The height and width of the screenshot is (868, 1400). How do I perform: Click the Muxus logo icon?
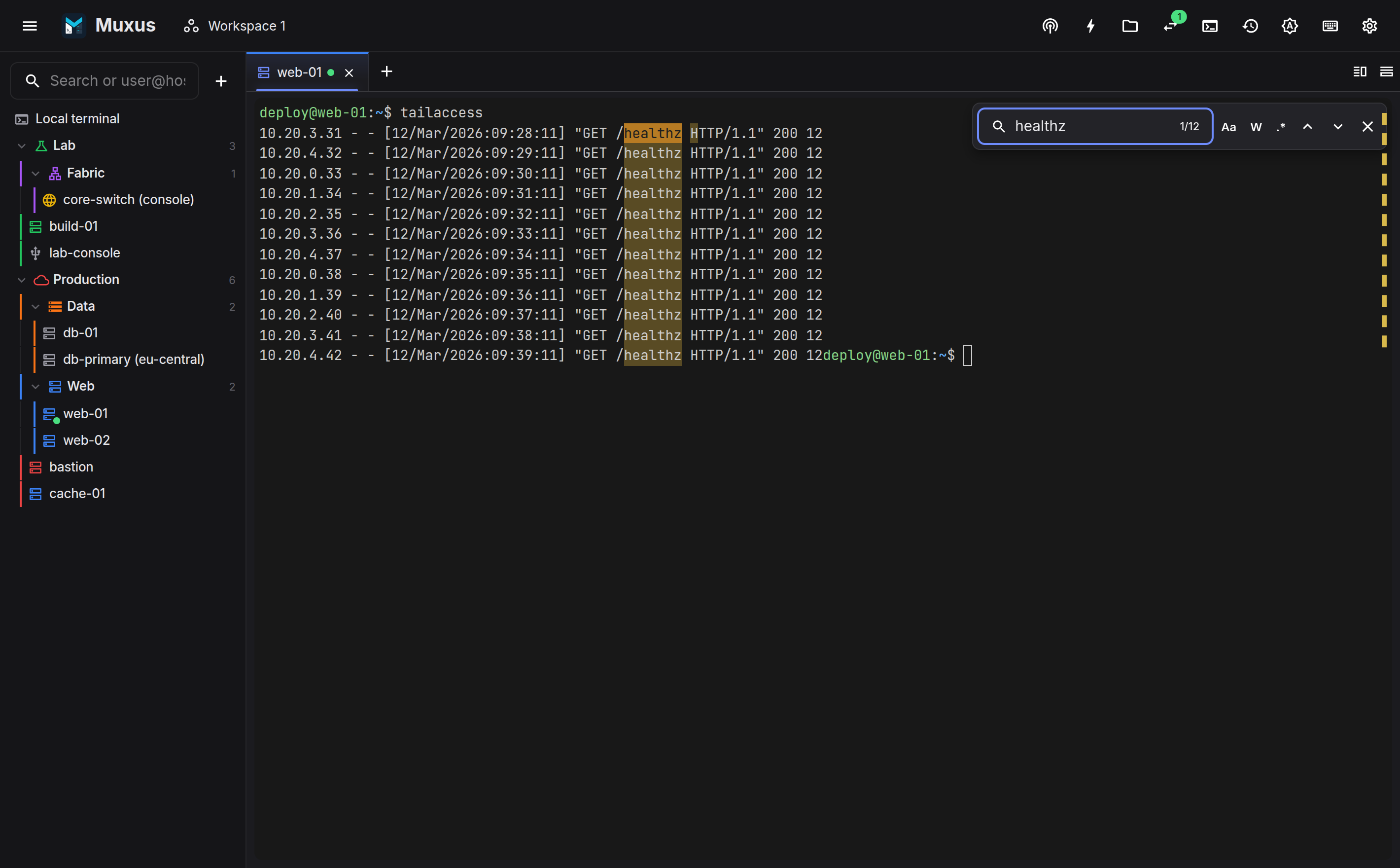click(x=74, y=26)
